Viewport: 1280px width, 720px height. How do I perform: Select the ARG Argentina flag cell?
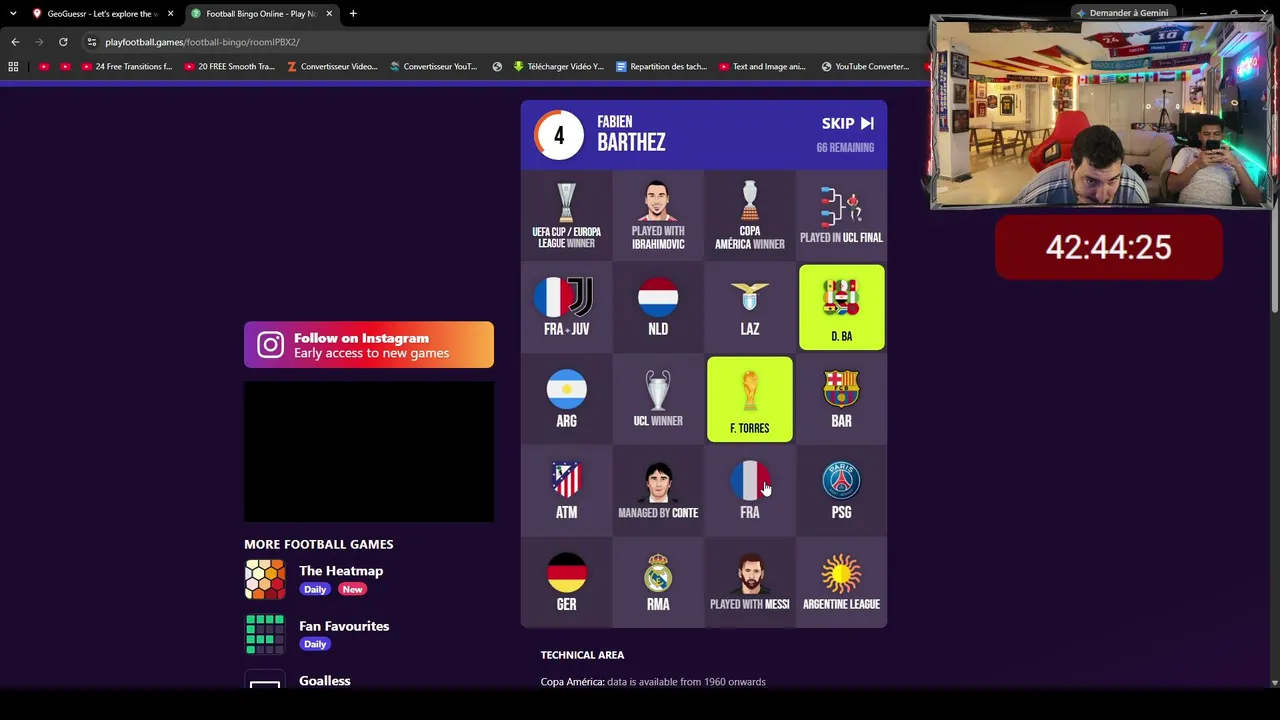click(566, 400)
